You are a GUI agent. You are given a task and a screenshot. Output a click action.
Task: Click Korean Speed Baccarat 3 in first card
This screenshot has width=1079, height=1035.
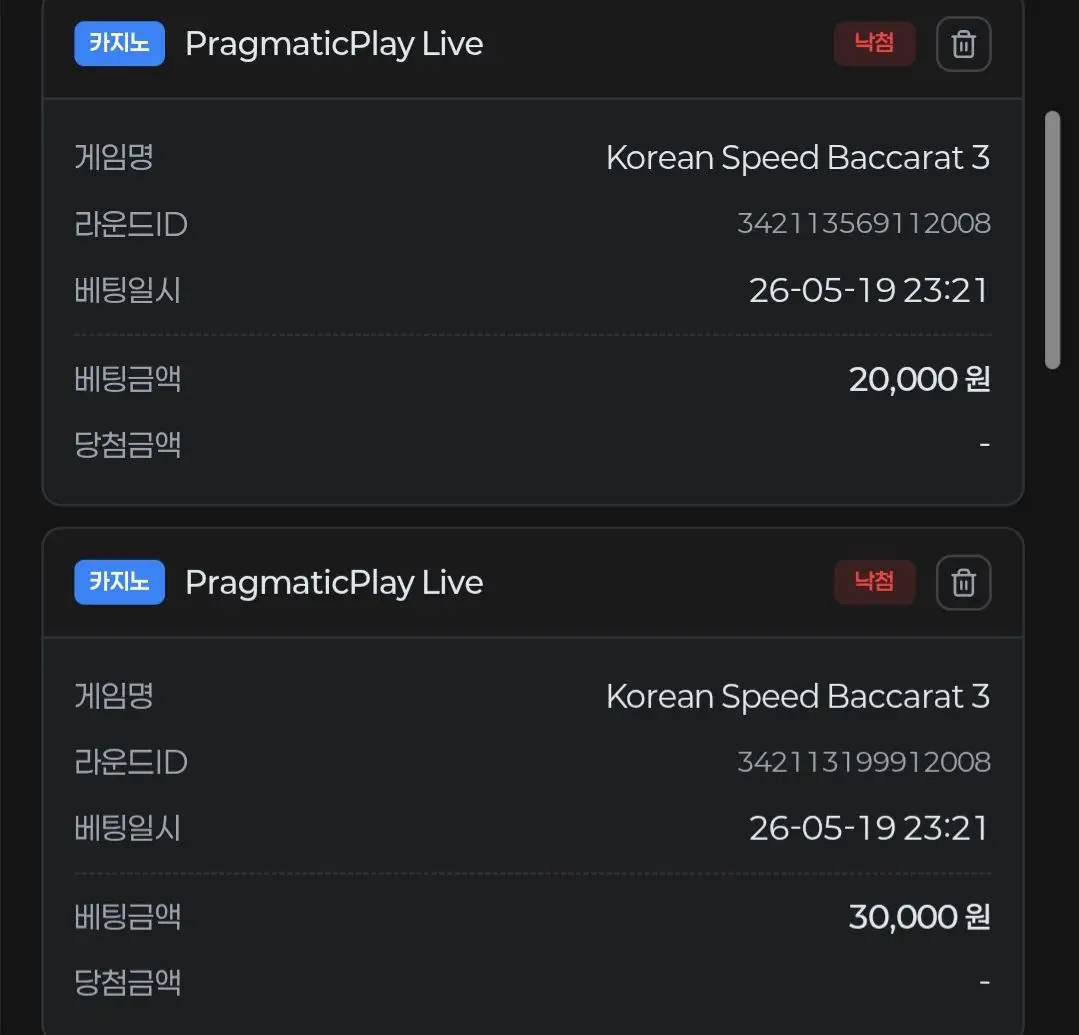[798, 158]
